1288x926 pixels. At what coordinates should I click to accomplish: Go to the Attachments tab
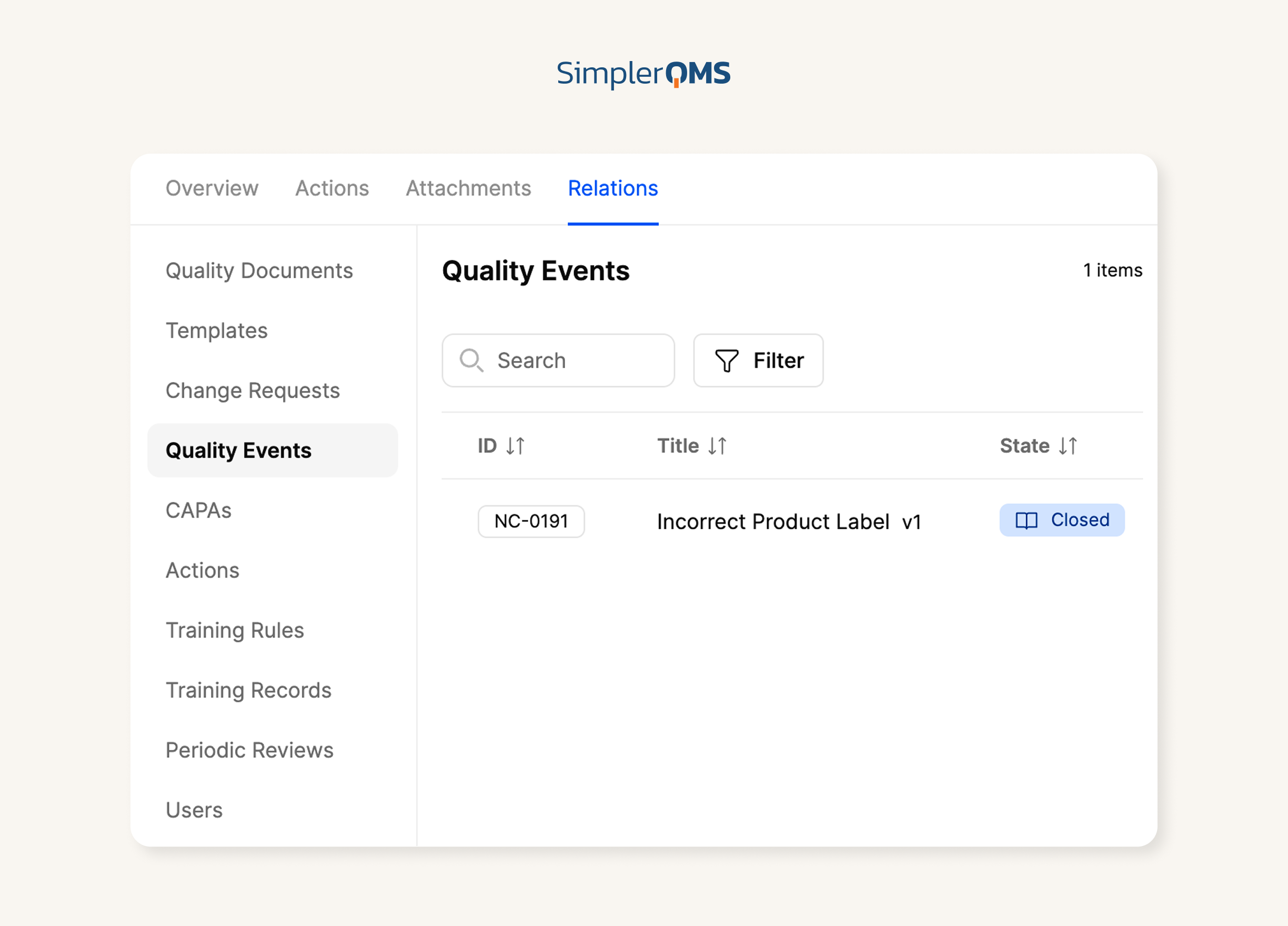[x=468, y=188]
